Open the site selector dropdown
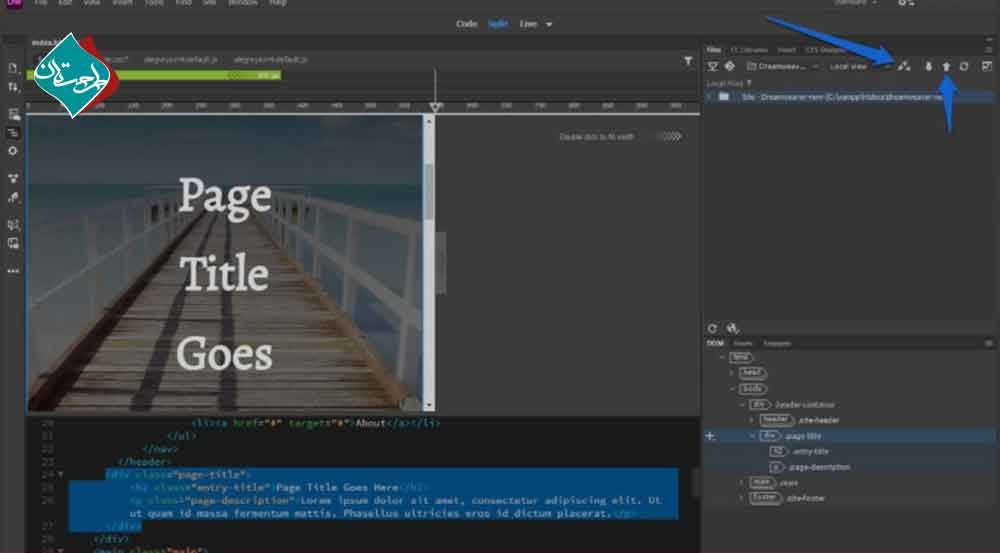This screenshot has height=553, width=1000. point(783,66)
